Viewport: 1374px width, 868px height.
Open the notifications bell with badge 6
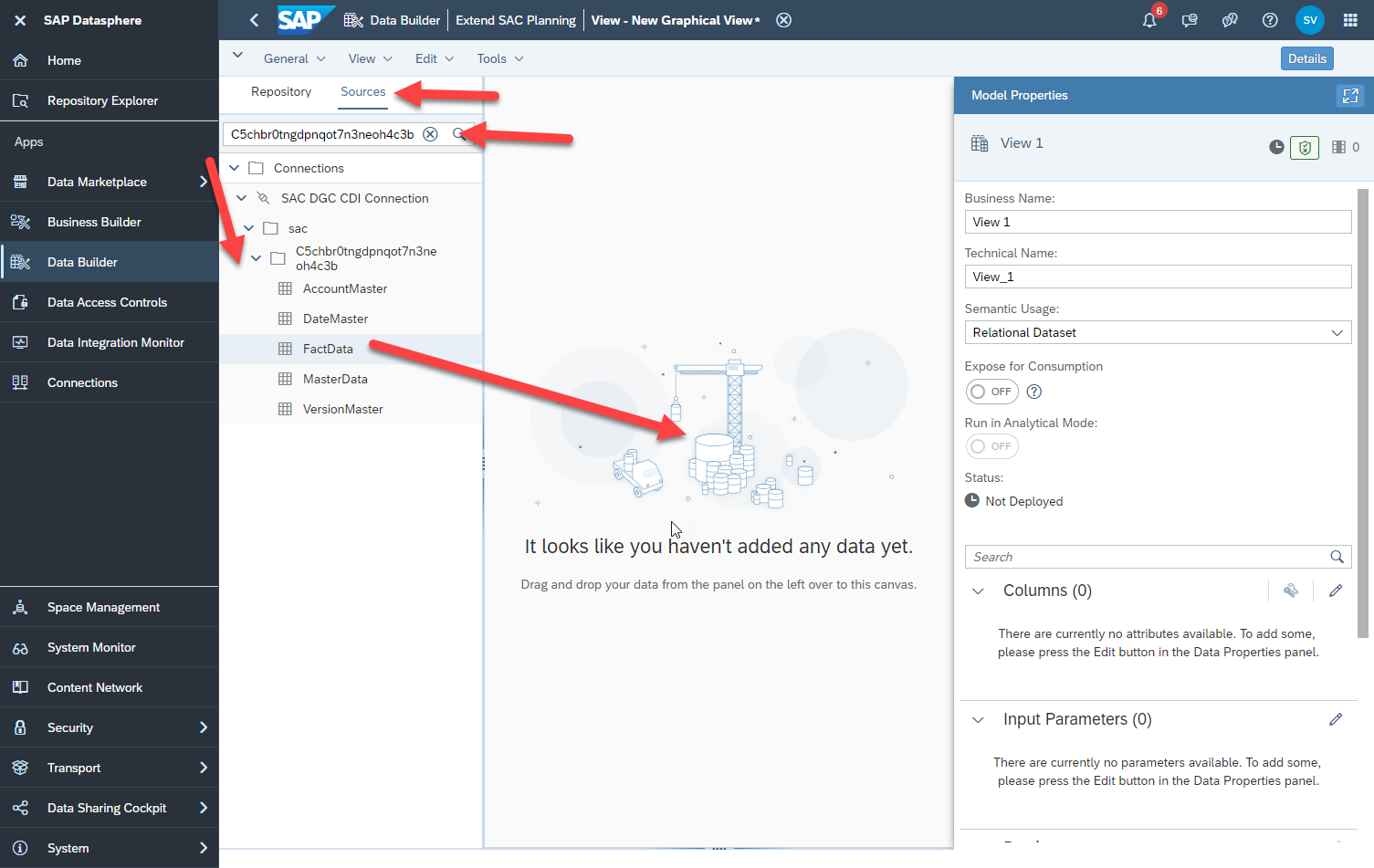(x=1149, y=19)
